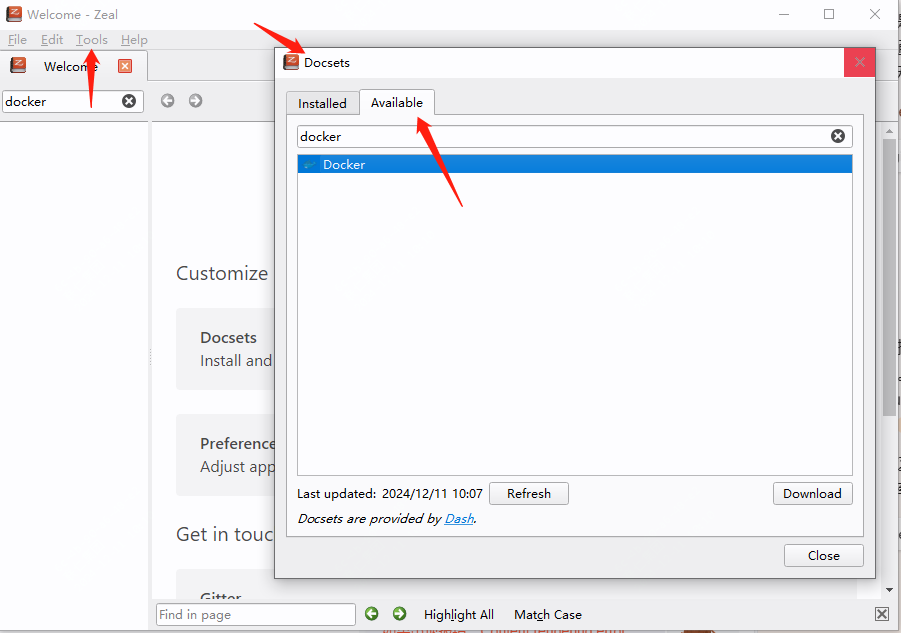Image resolution: width=901 pixels, height=633 pixels.
Task: Open the File menu
Action: (x=17, y=40)
